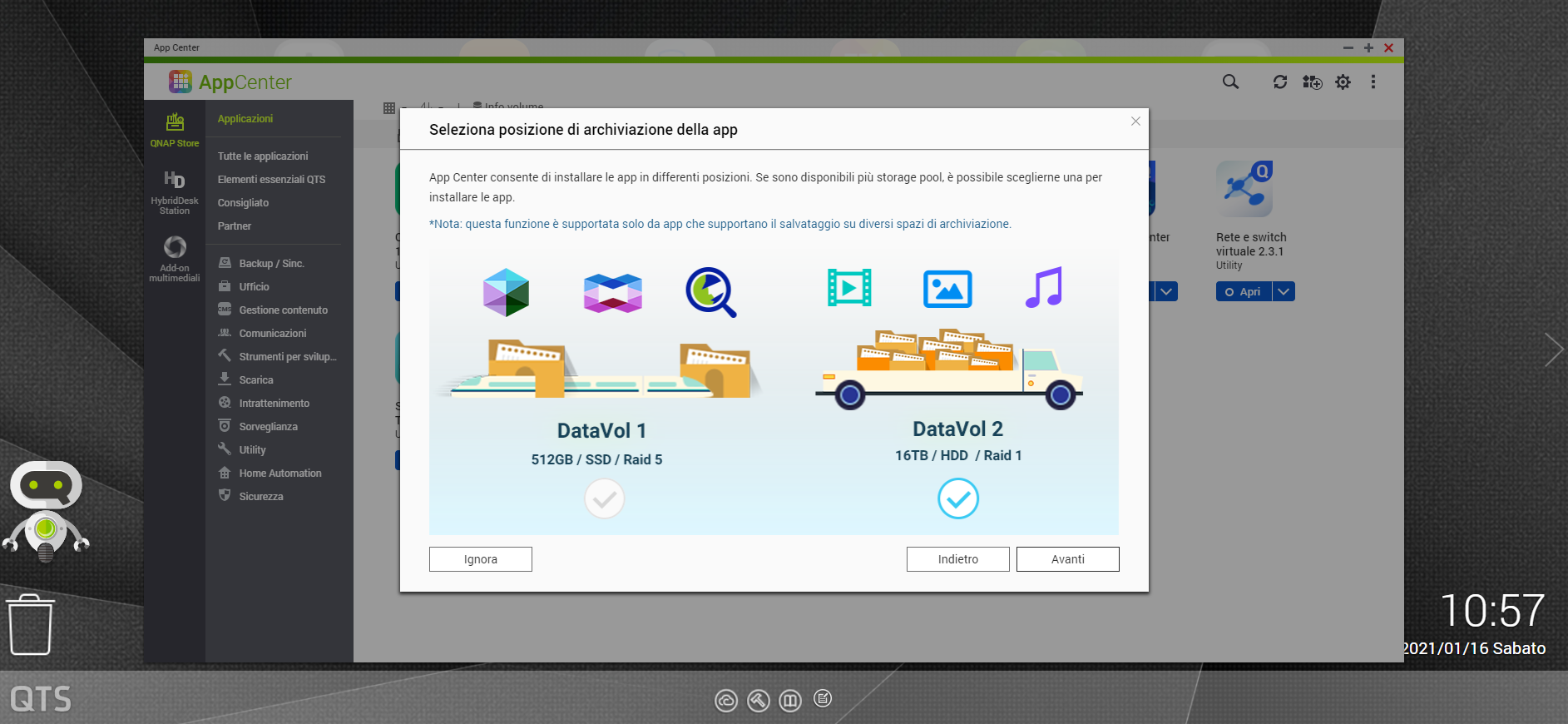Click the purple music note icon
Screen dimensions: 1568x724
point(1044,287)
